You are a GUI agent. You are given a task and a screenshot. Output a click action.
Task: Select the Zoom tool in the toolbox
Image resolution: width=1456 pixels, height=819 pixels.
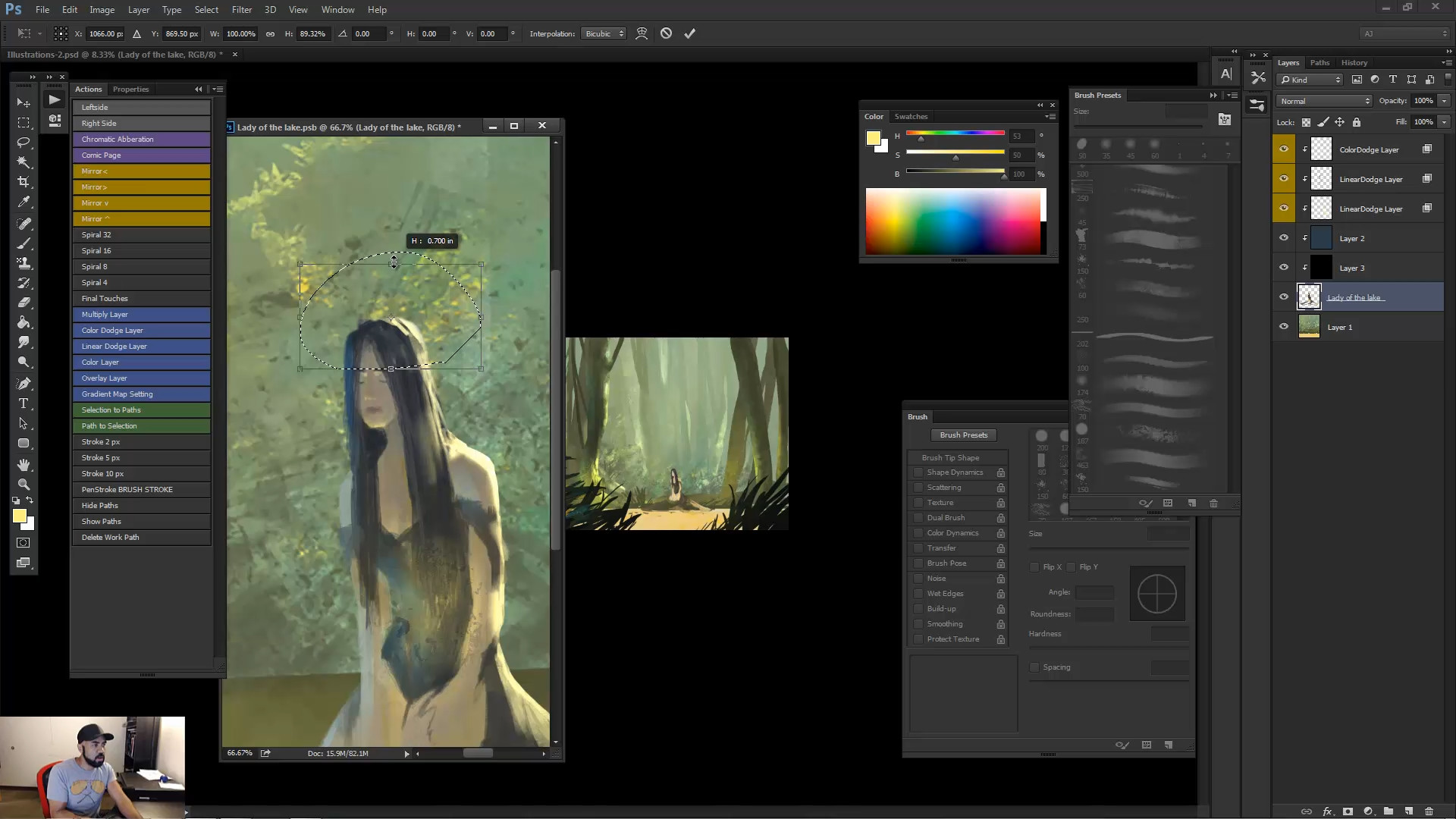24,484
